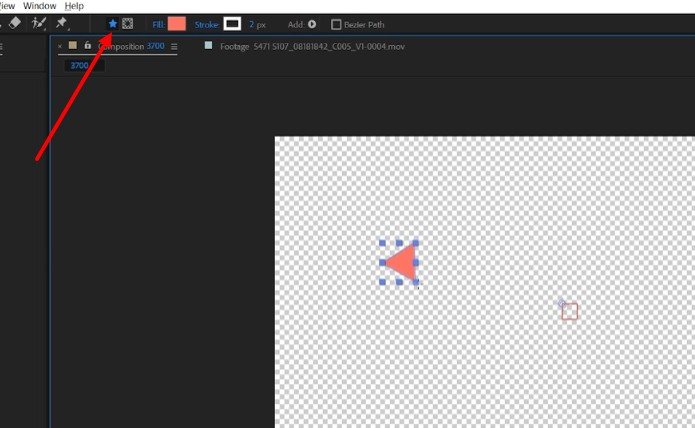Viewport: 695px width, 428px height.
Task: Open the Composition panel hamburger menu
Action: click(x=174, y=47)
